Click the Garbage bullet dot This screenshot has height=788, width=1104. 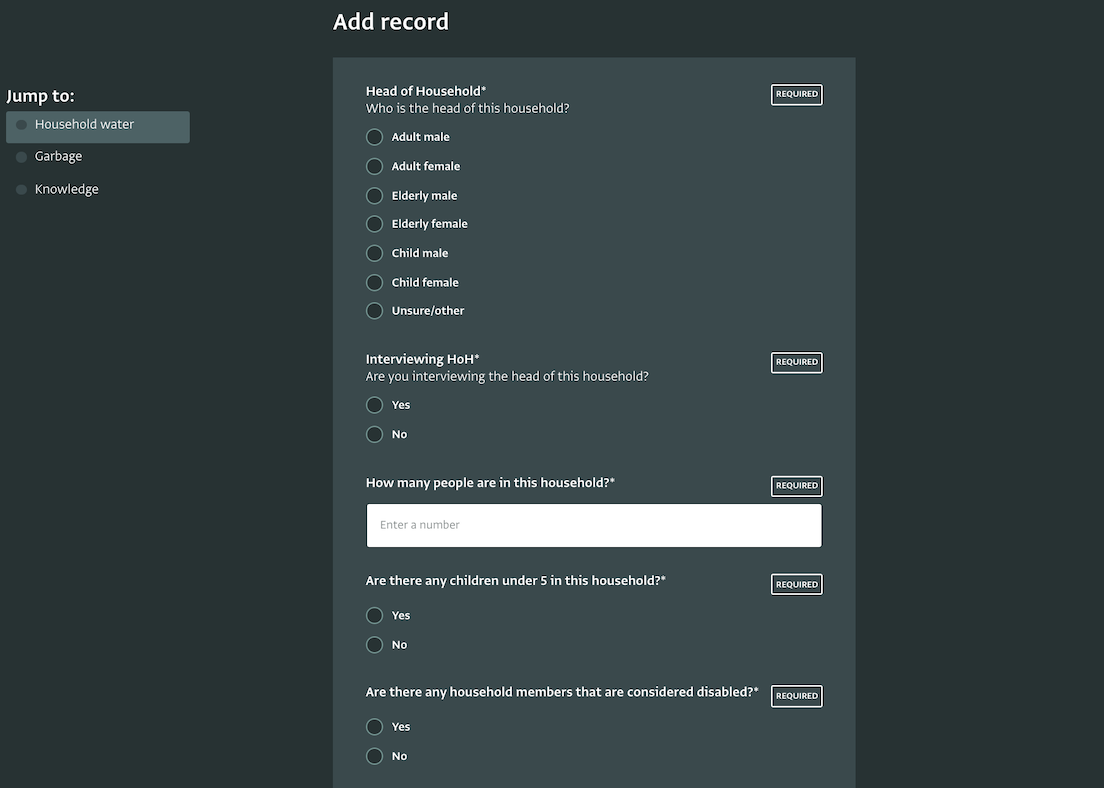click(21, 157)
